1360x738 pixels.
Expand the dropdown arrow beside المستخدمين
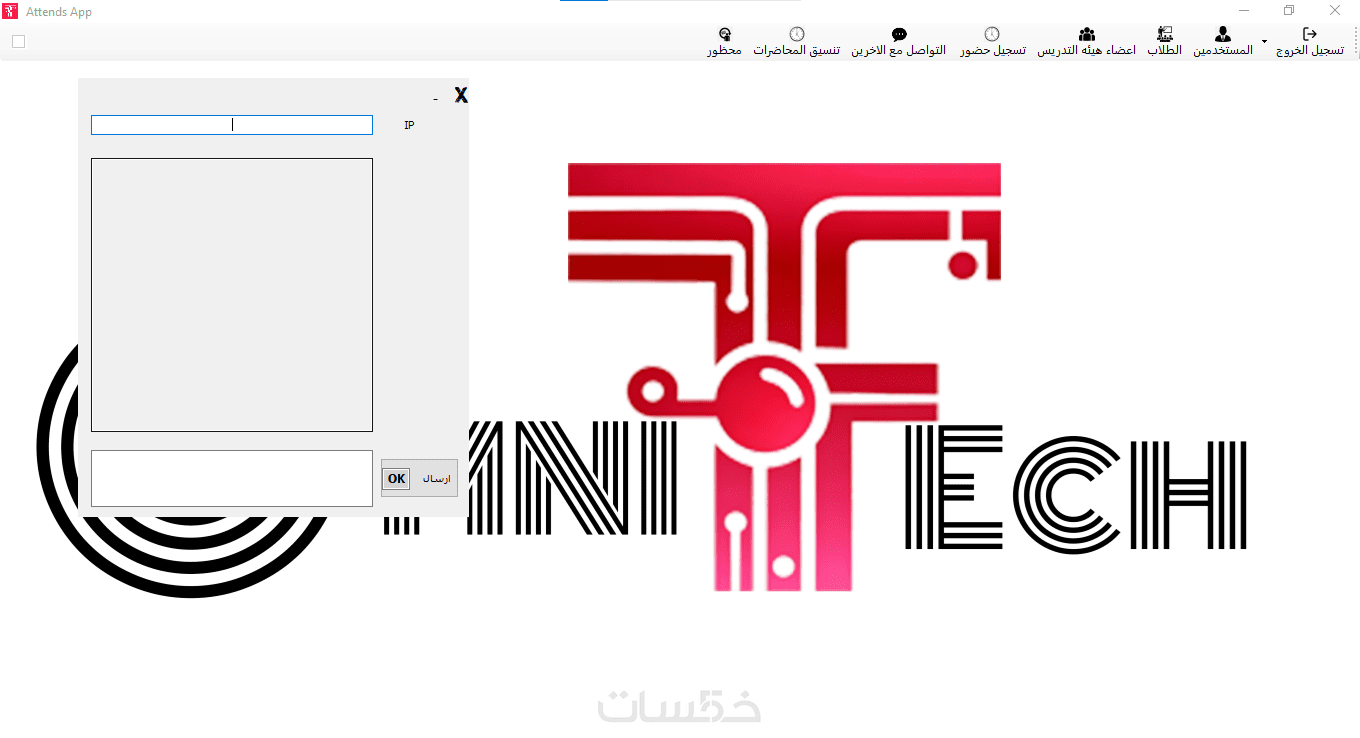(x=1264, y=42)
